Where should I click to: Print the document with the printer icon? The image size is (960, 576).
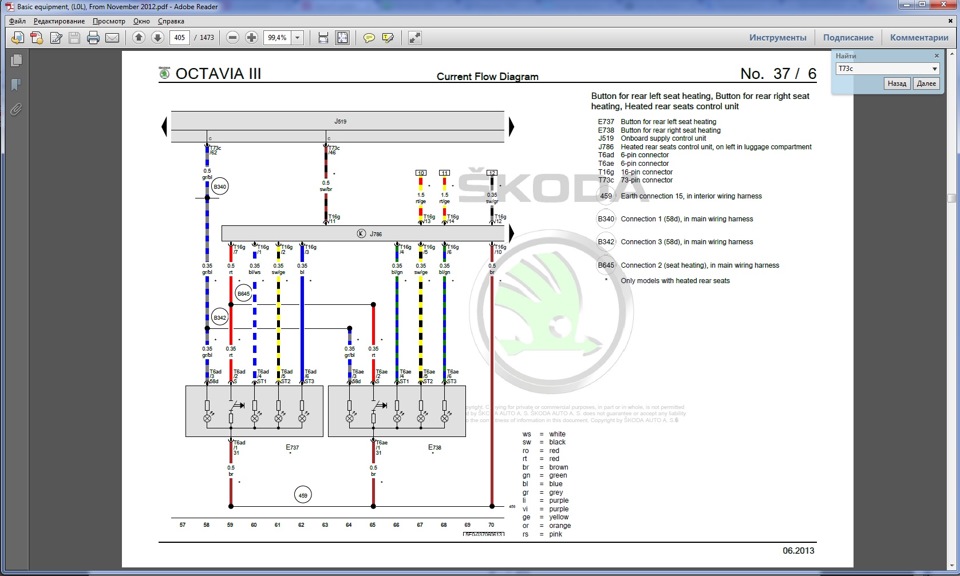[93, 38]
